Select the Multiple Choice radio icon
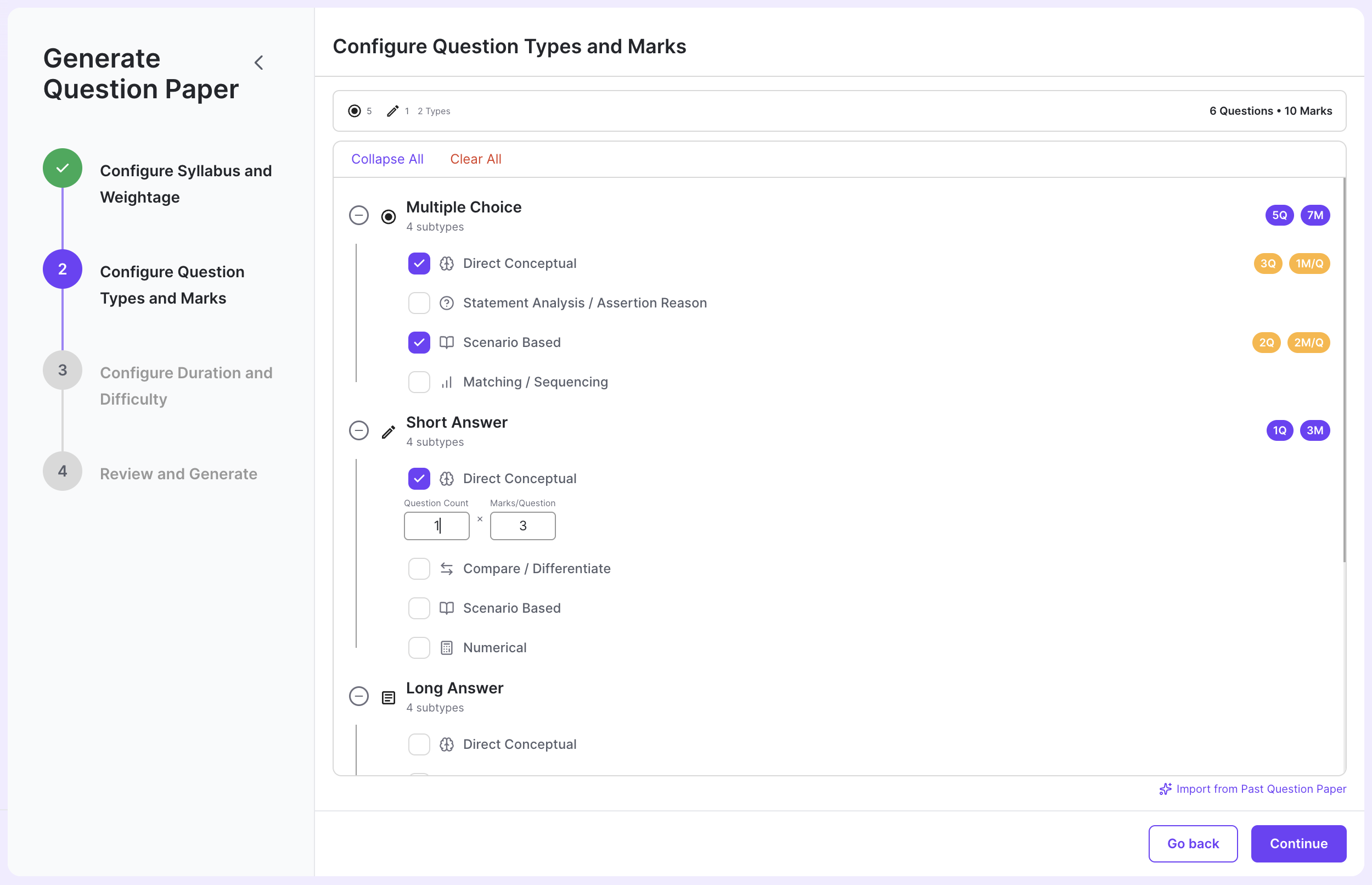This screenshot has width=1372, height=885. [x=388, y=216]
